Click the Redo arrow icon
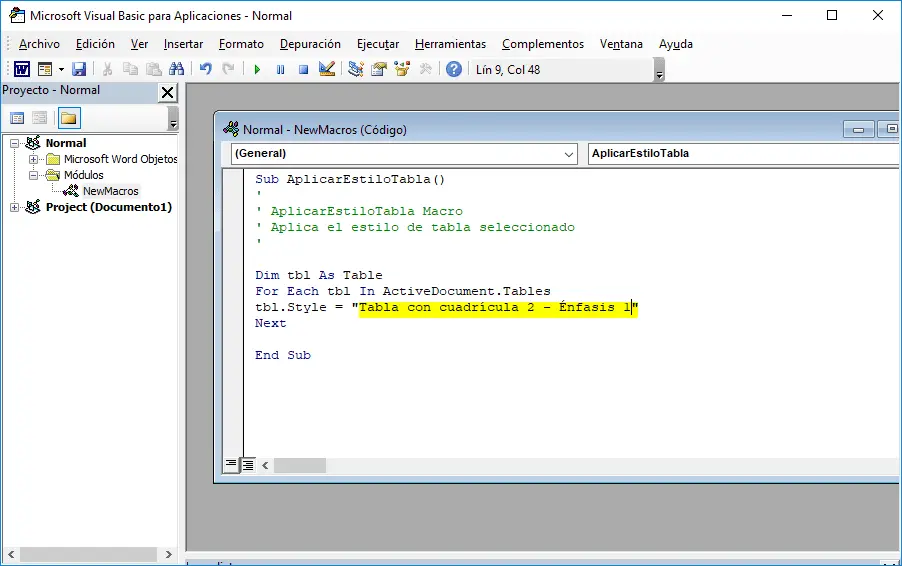 (228, 70)
